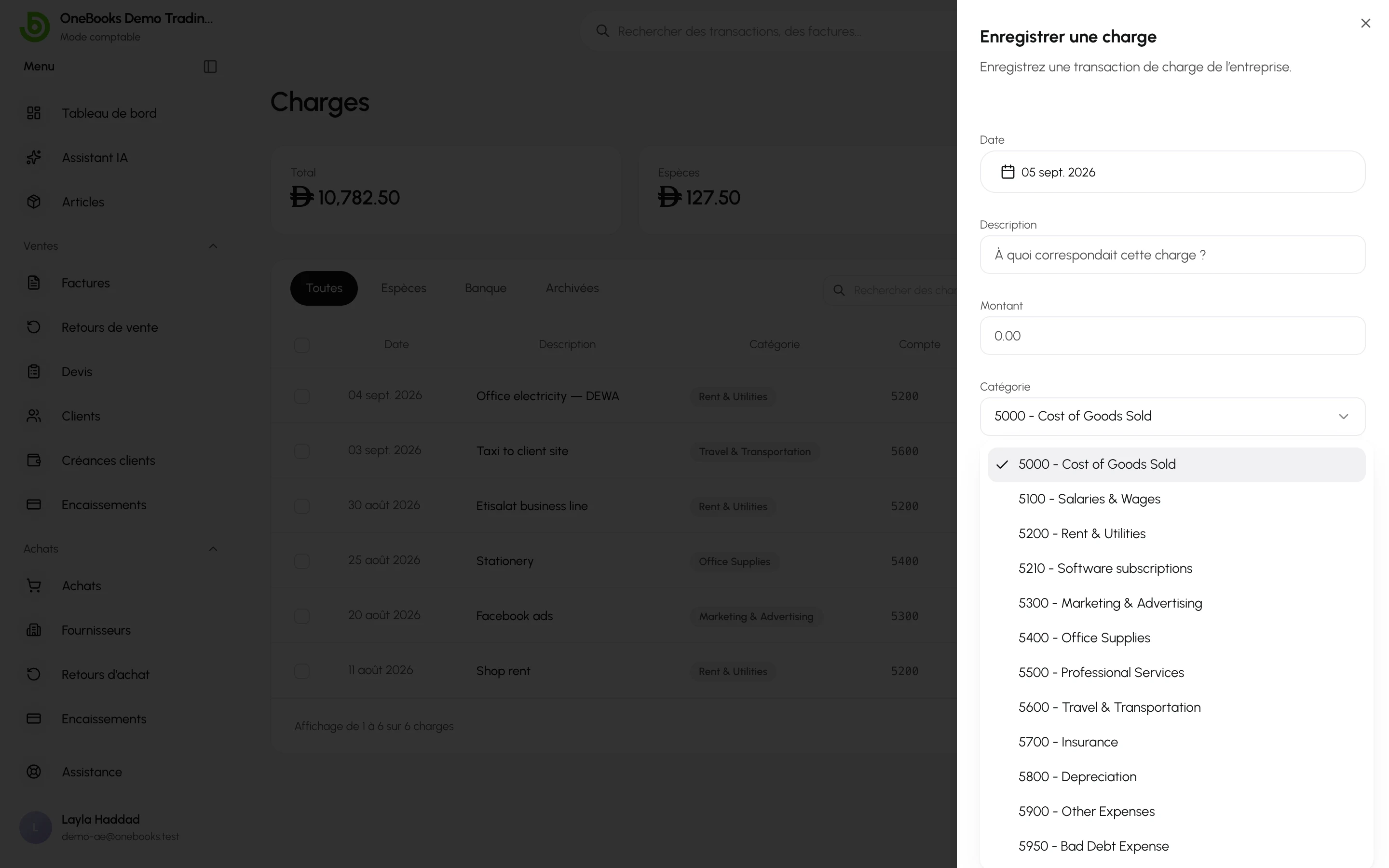Switch to the Banque tab
The image size is (1389, 868).
pos(486,288)
